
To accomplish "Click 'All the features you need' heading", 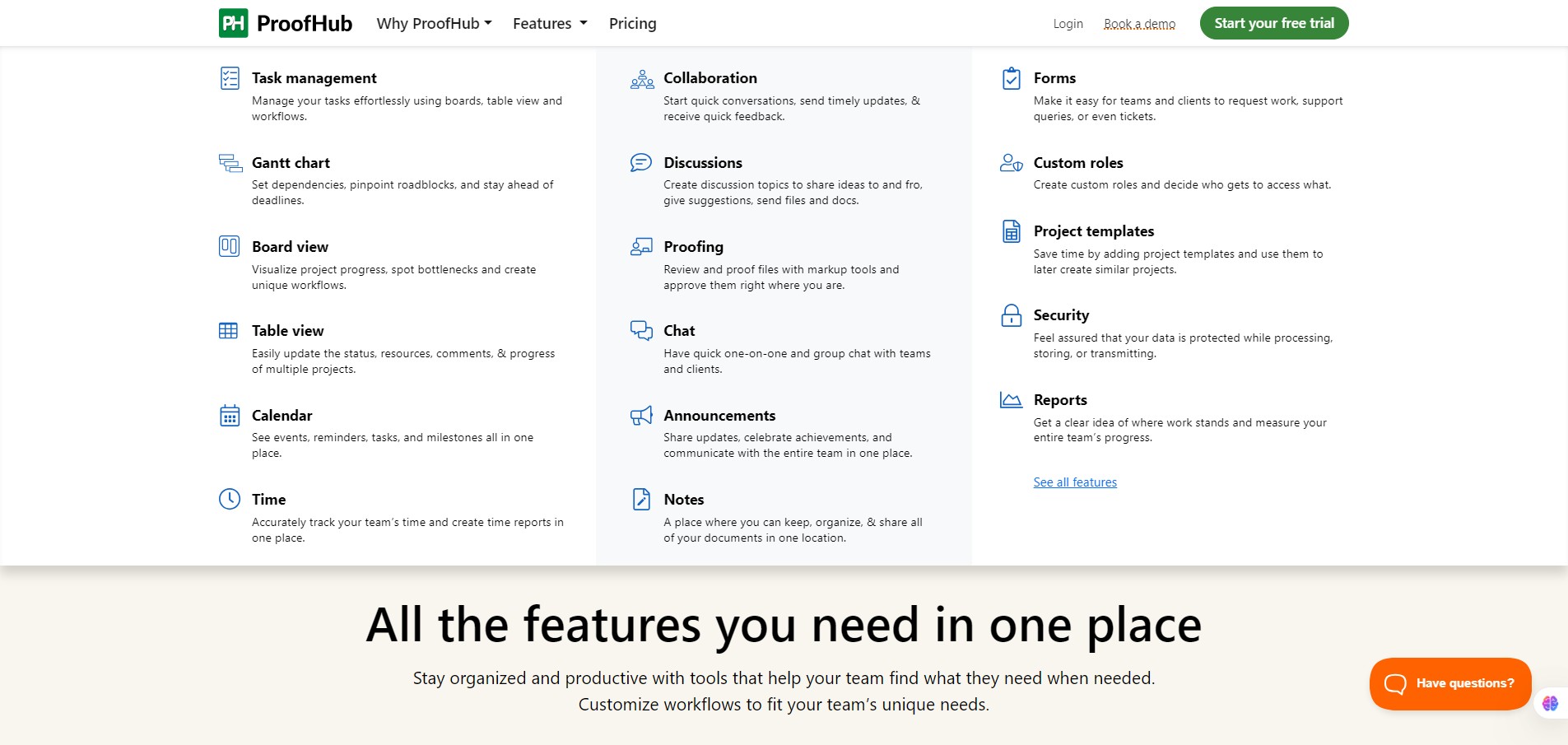I will pyautogui.click(x=784, y=624).
